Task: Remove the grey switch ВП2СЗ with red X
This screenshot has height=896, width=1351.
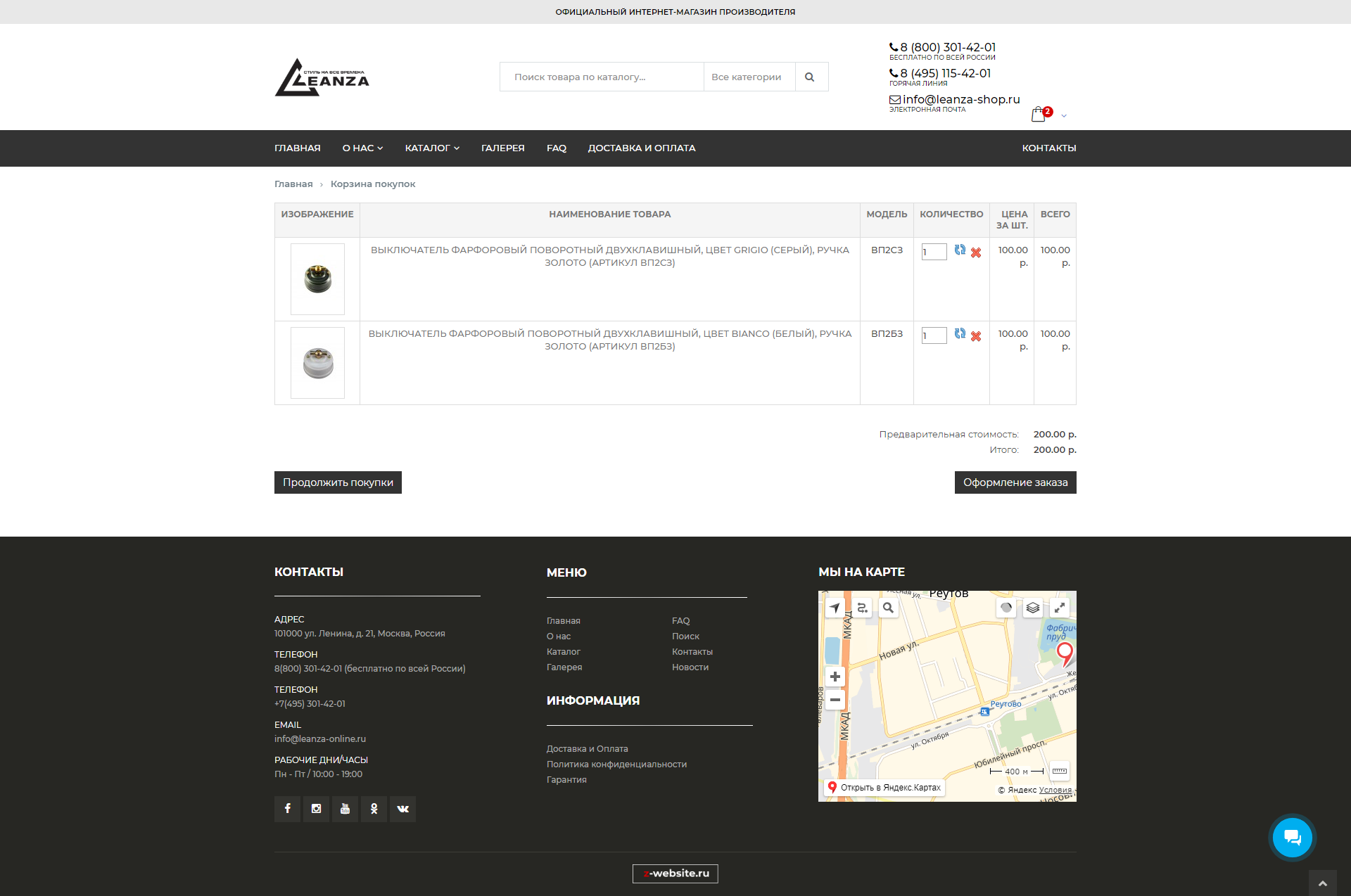Action: pyautogui.click(x=976, y=253)
